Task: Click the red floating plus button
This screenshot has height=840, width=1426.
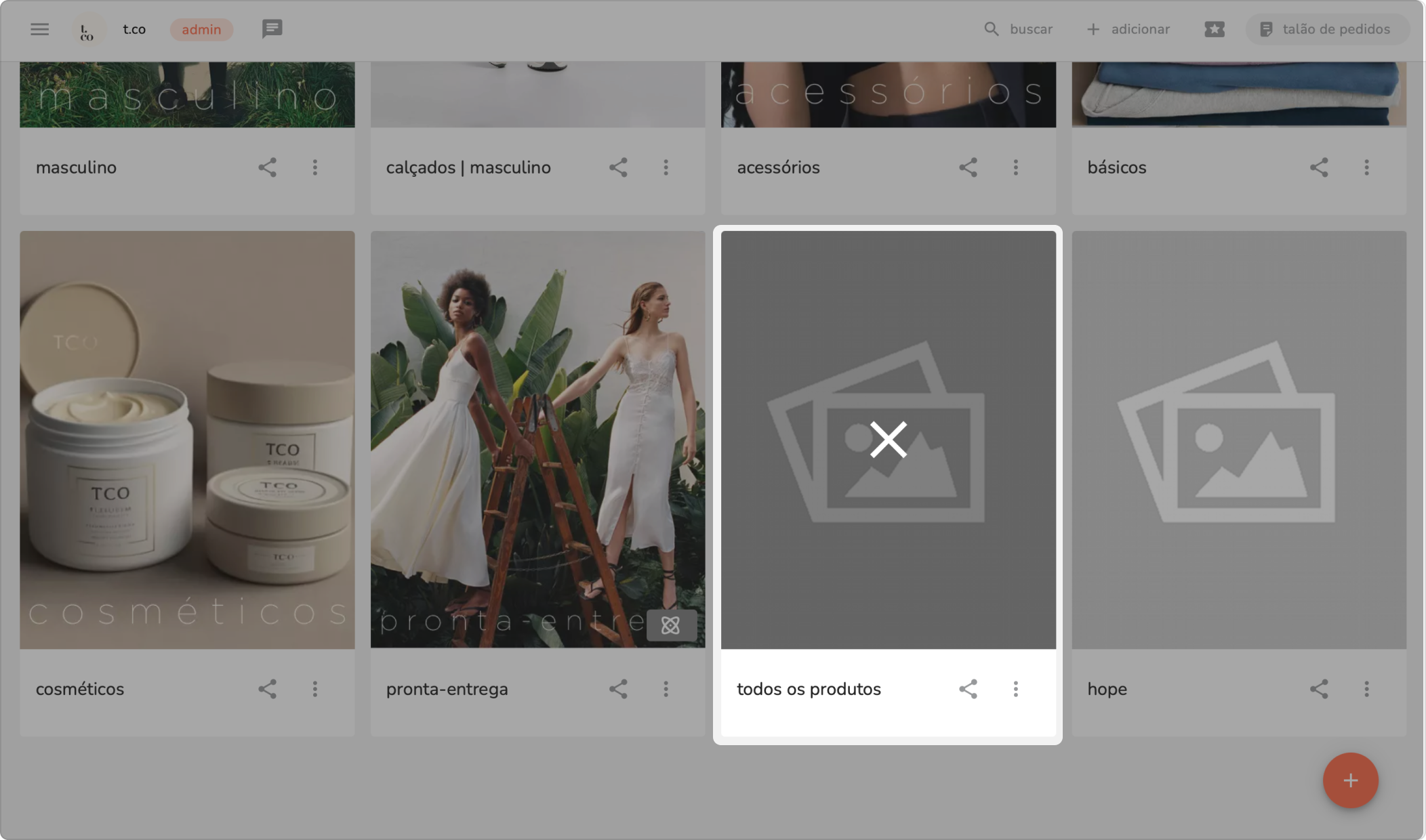Action: coord(1350,780)
